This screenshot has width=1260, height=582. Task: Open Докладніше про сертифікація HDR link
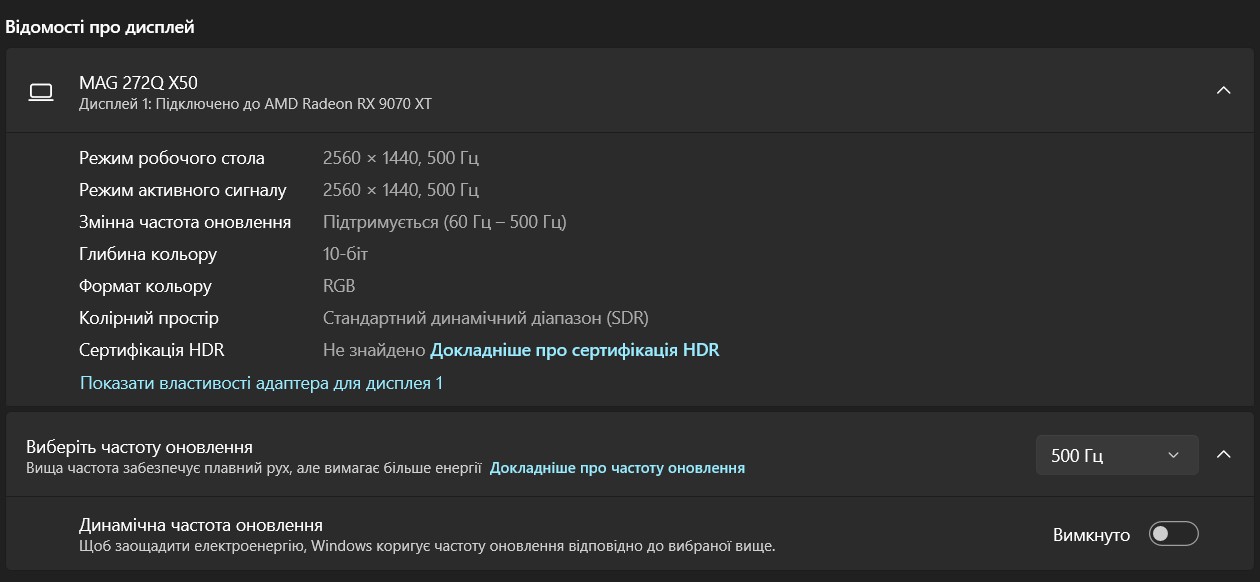pos(574,350)
